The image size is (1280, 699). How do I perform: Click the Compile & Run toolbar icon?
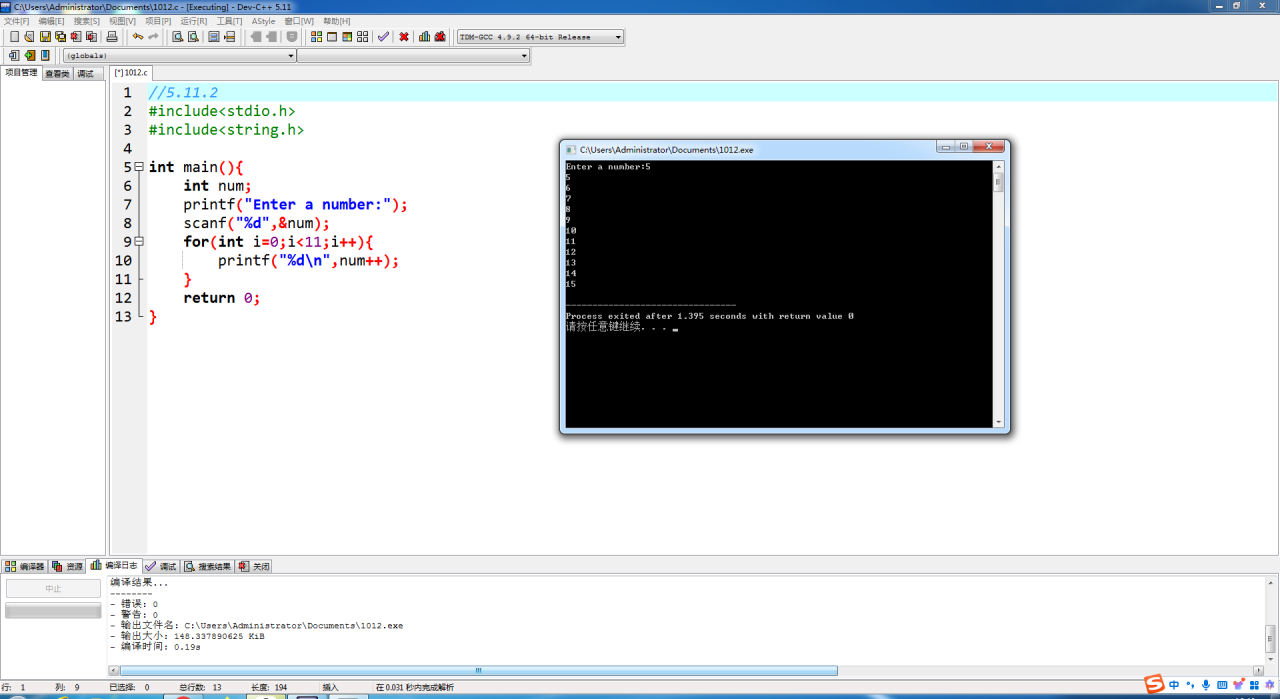[x=347, y=37]
